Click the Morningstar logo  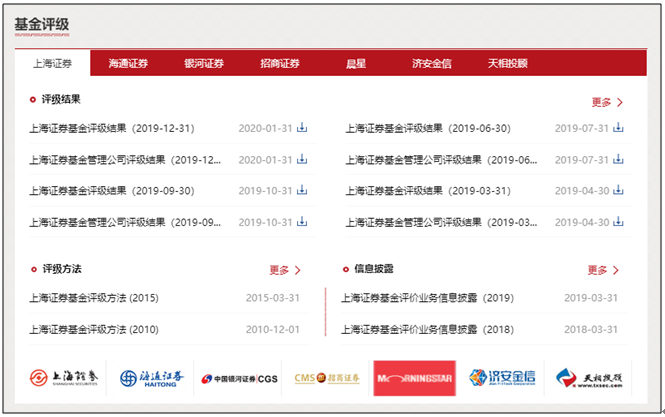tap(413, 378)
